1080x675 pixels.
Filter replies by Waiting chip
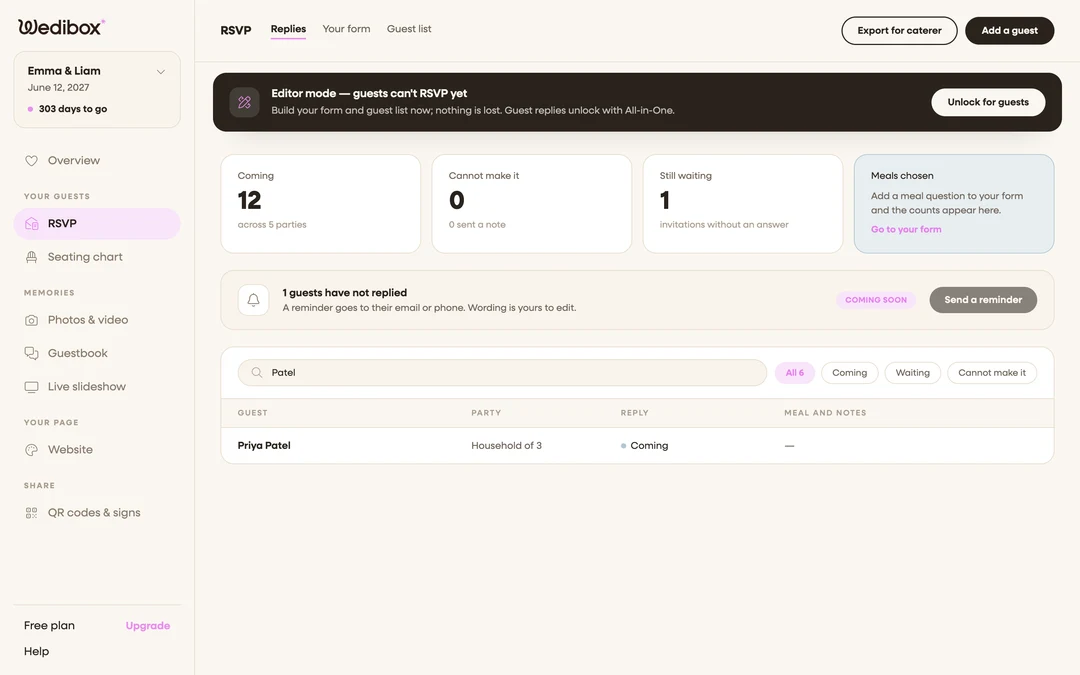click(913, 373)
